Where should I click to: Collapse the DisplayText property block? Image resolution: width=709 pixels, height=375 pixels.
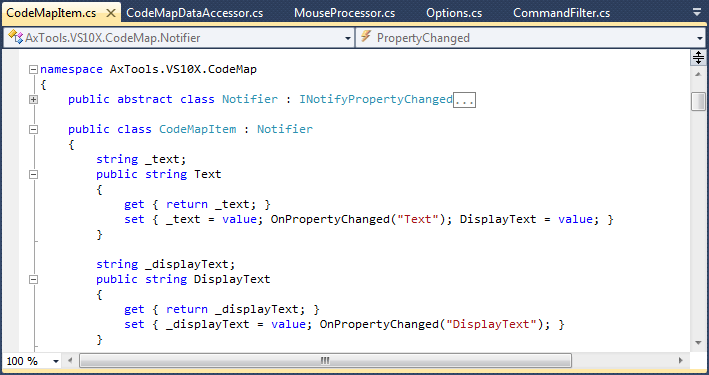(x=33, y=280)
